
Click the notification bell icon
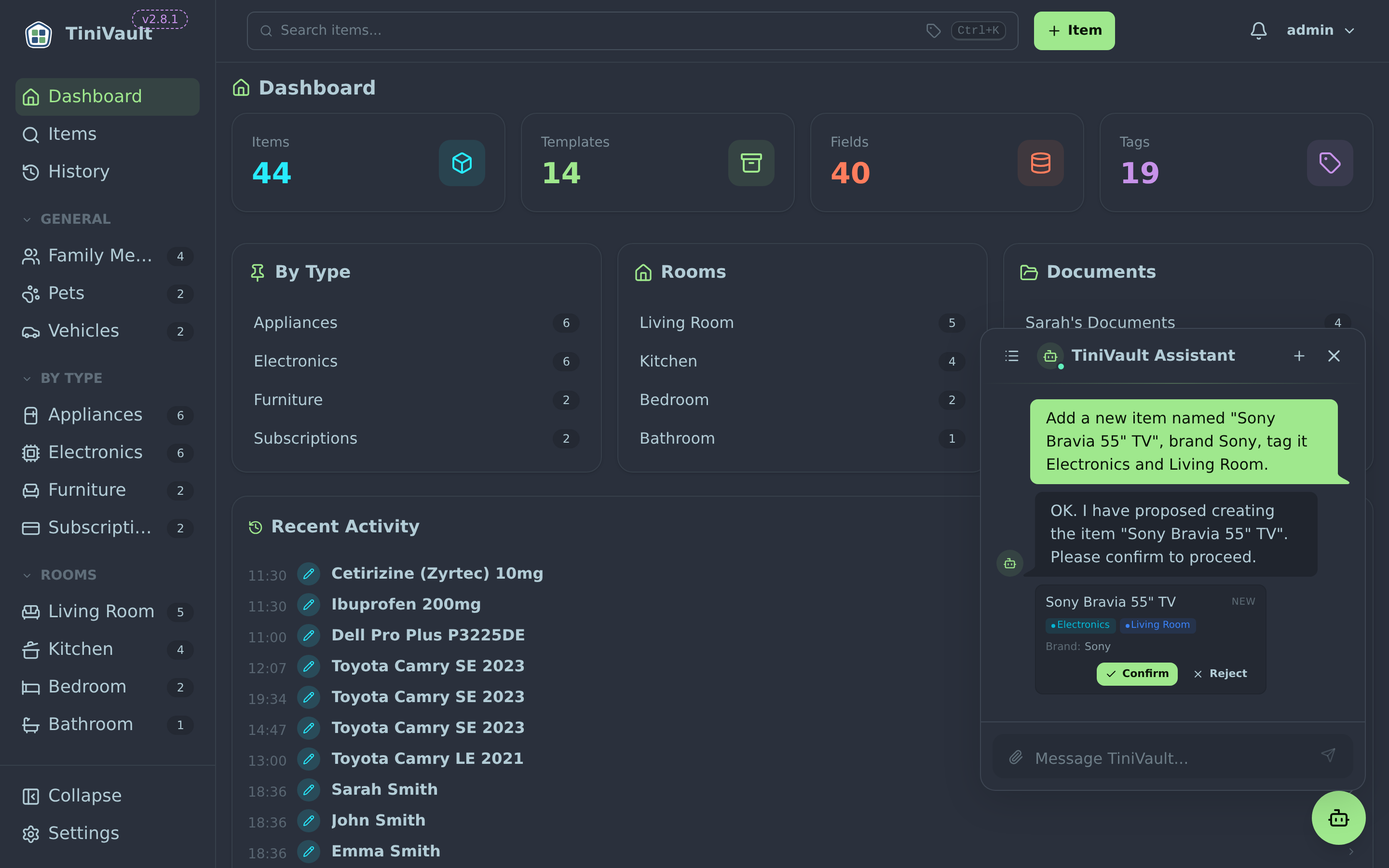pyautogui.click(x=1258, y=30)
